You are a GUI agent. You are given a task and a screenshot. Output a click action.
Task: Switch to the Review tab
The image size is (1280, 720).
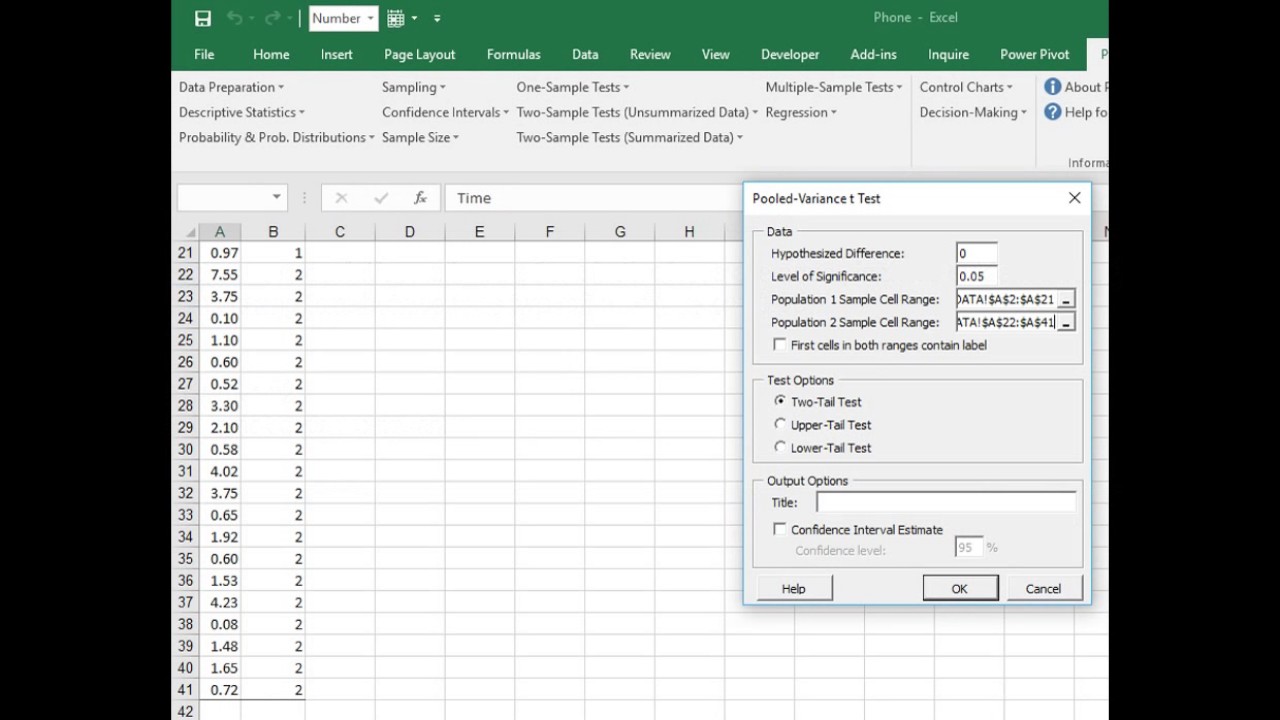(x=650, y=54)
